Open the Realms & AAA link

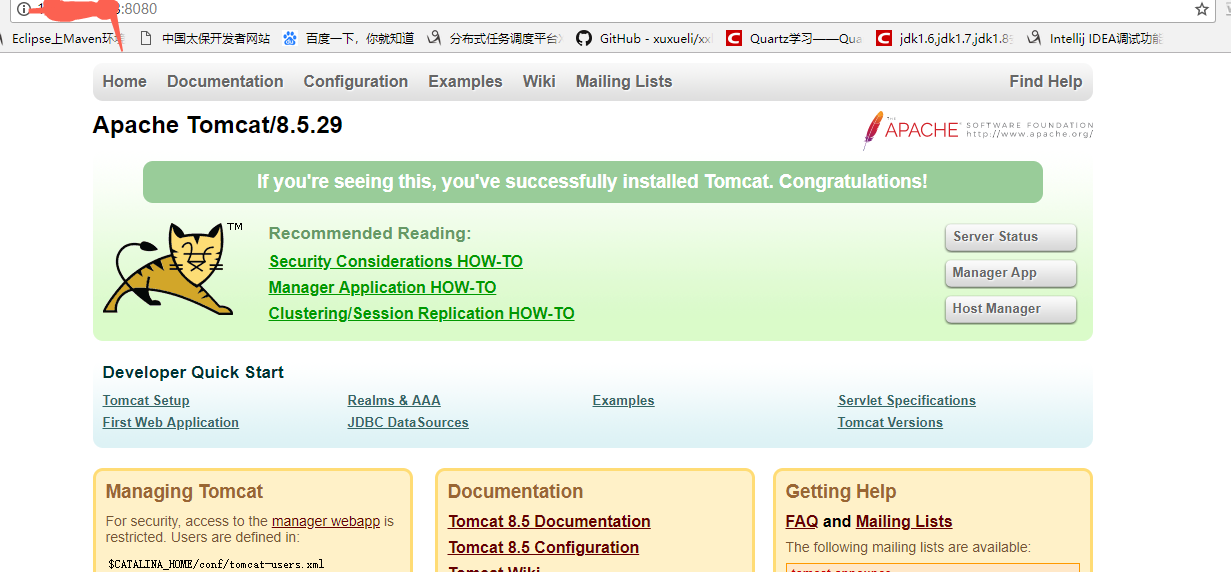tap(394, 401)
